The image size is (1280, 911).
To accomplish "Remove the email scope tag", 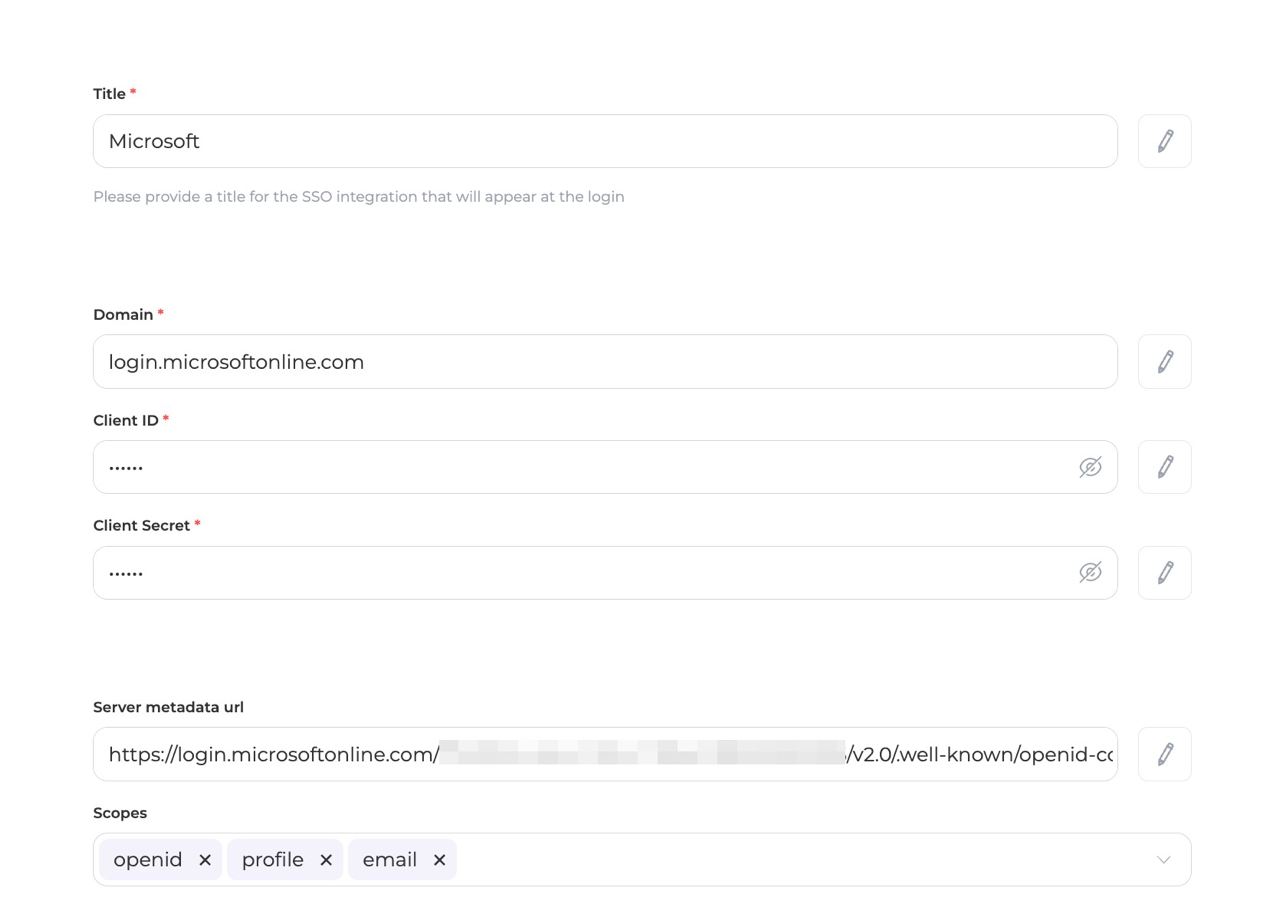I will (439, 860).
